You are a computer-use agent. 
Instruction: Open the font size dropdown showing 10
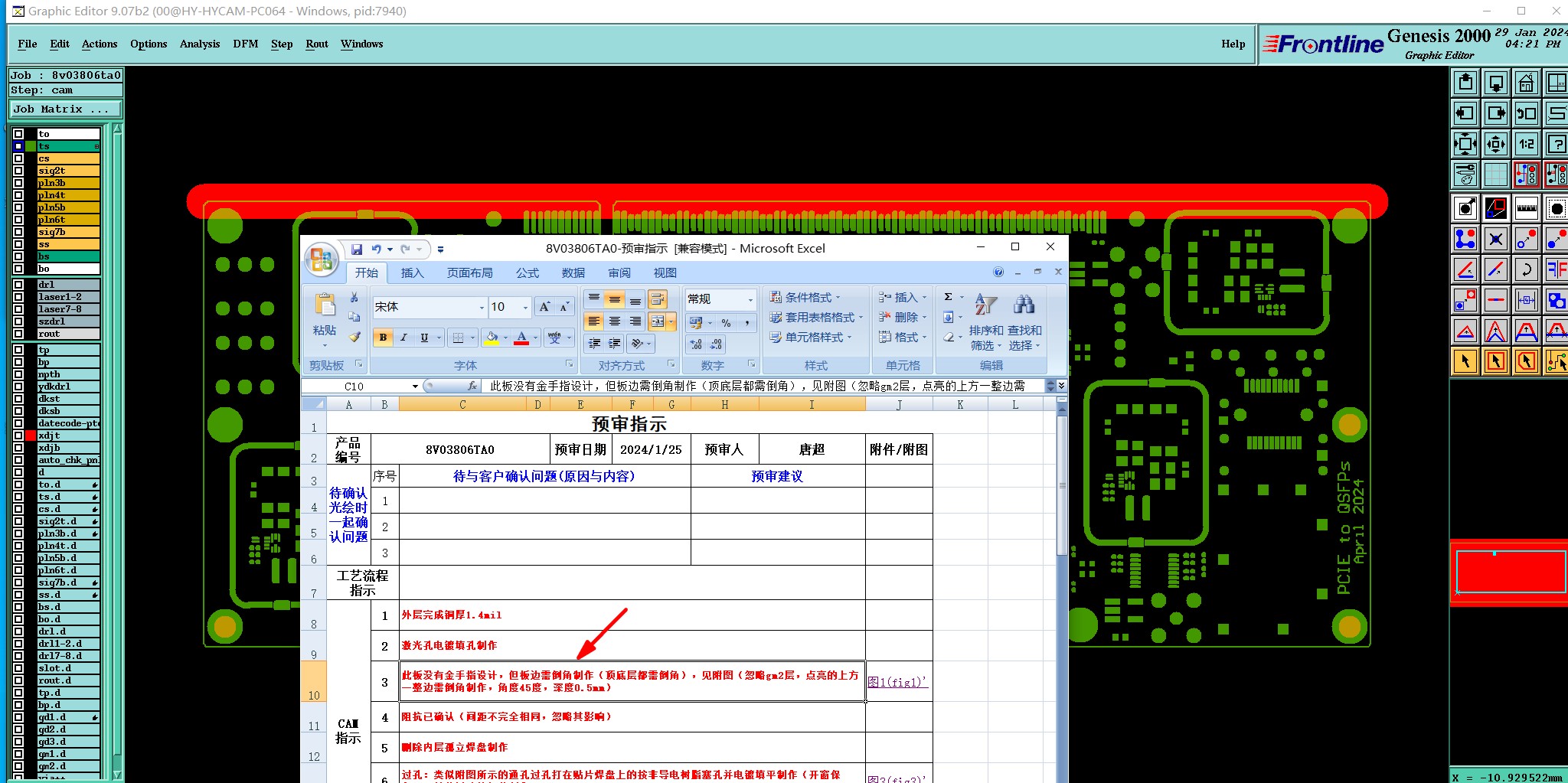point(525,308)
